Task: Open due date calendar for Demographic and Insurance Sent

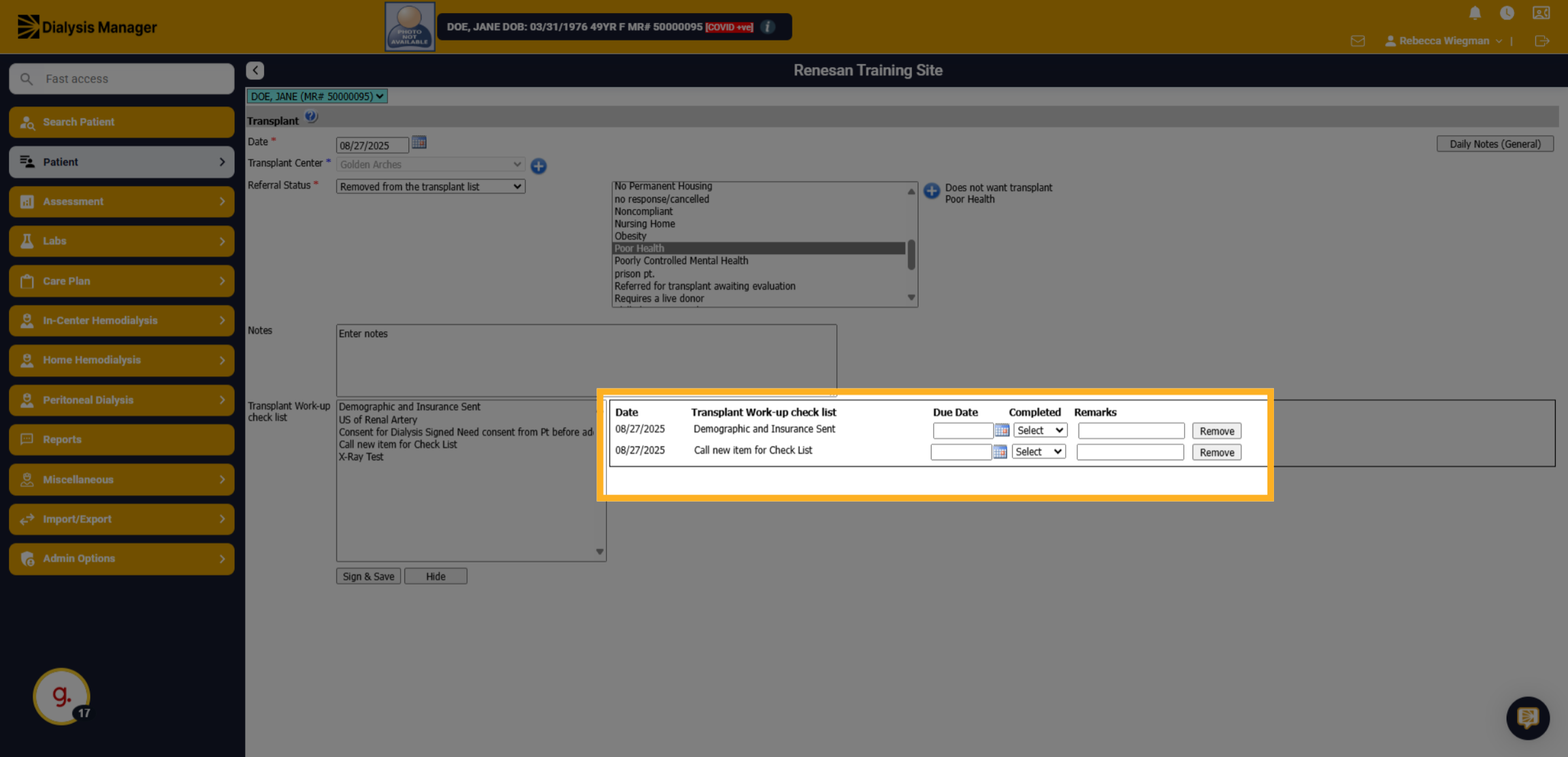Action: [1002, 430]
